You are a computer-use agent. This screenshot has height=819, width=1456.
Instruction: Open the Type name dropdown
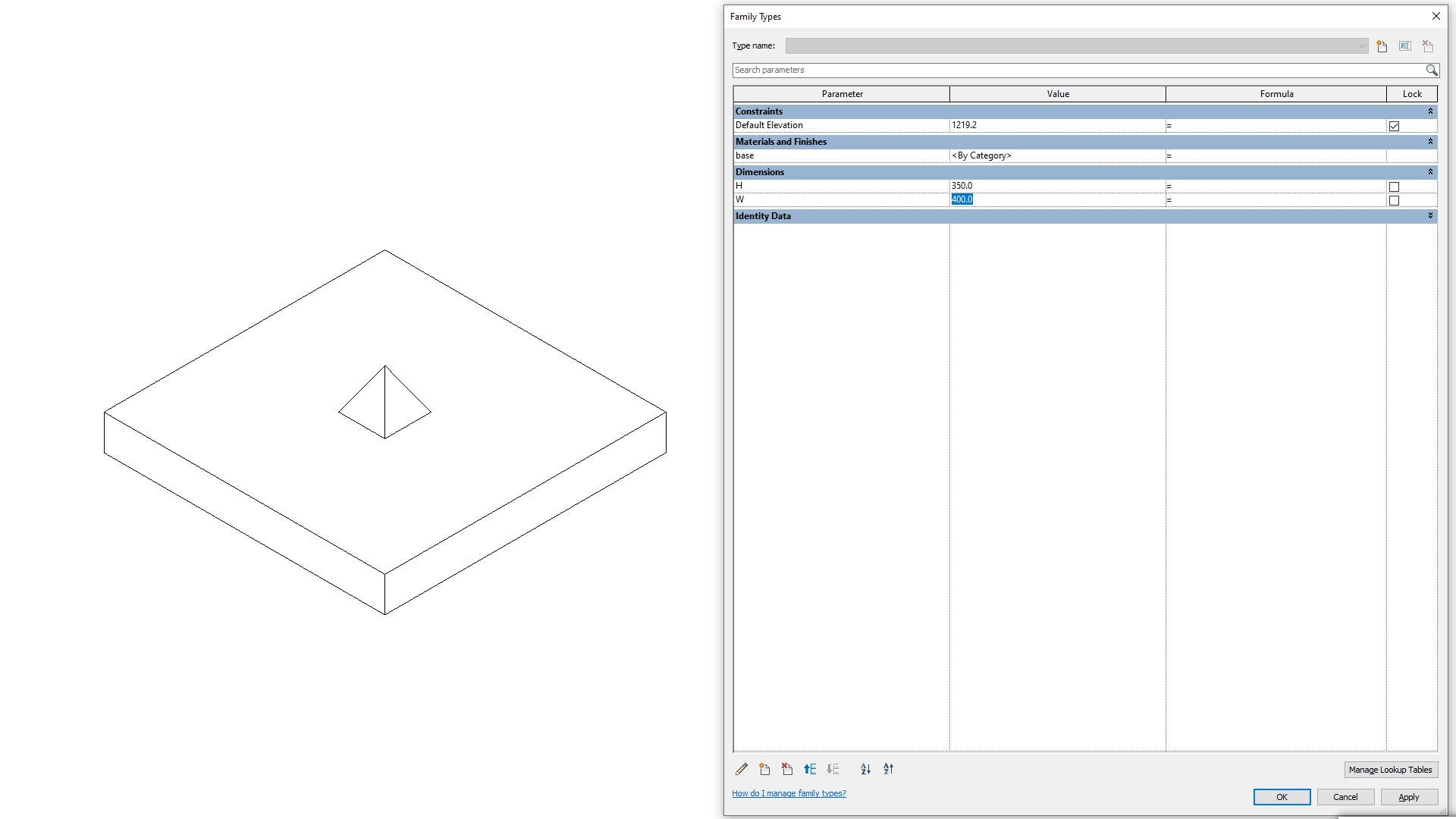(1360, 46)
